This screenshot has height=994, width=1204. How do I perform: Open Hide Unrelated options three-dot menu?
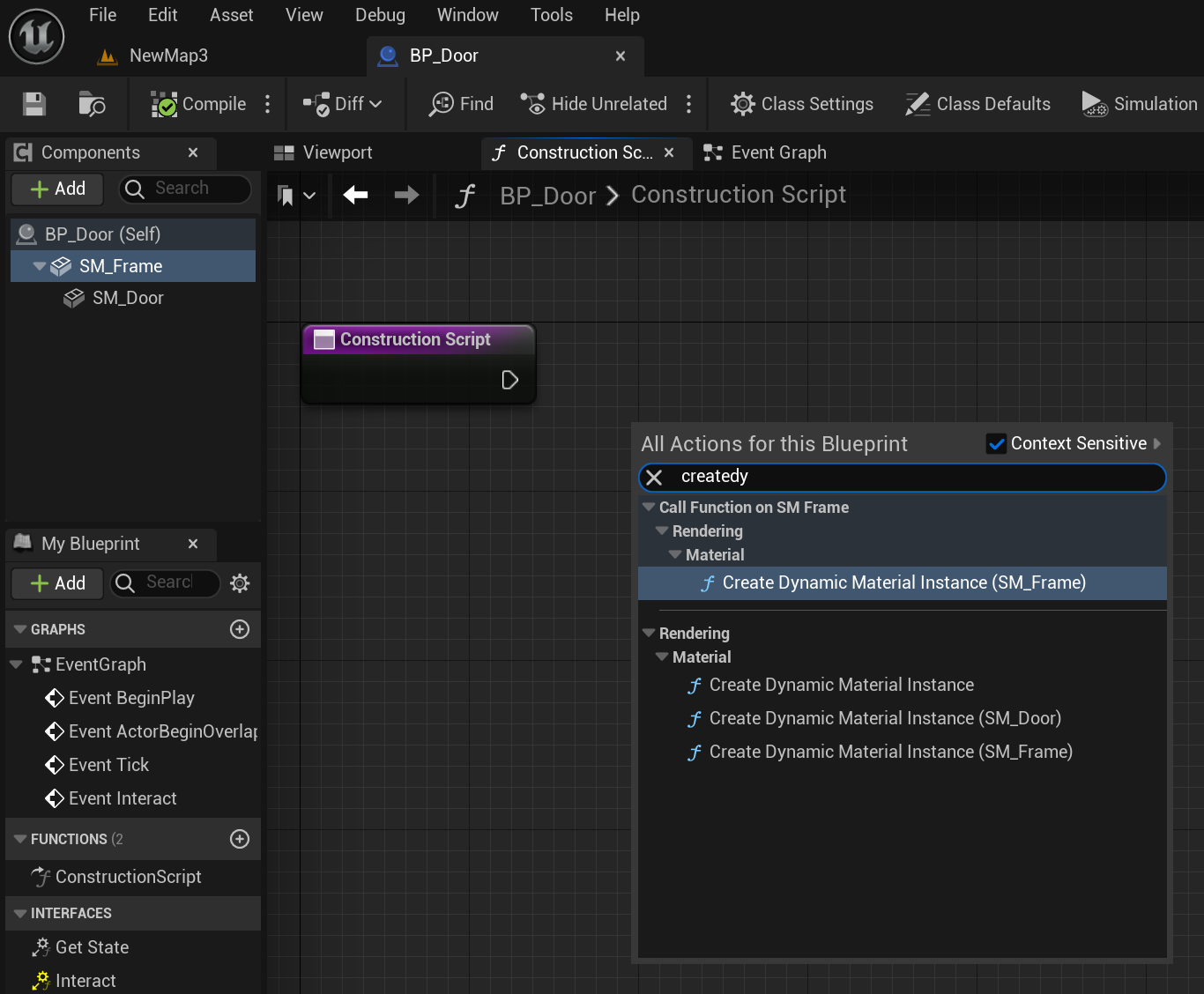[x=689, y=104]
